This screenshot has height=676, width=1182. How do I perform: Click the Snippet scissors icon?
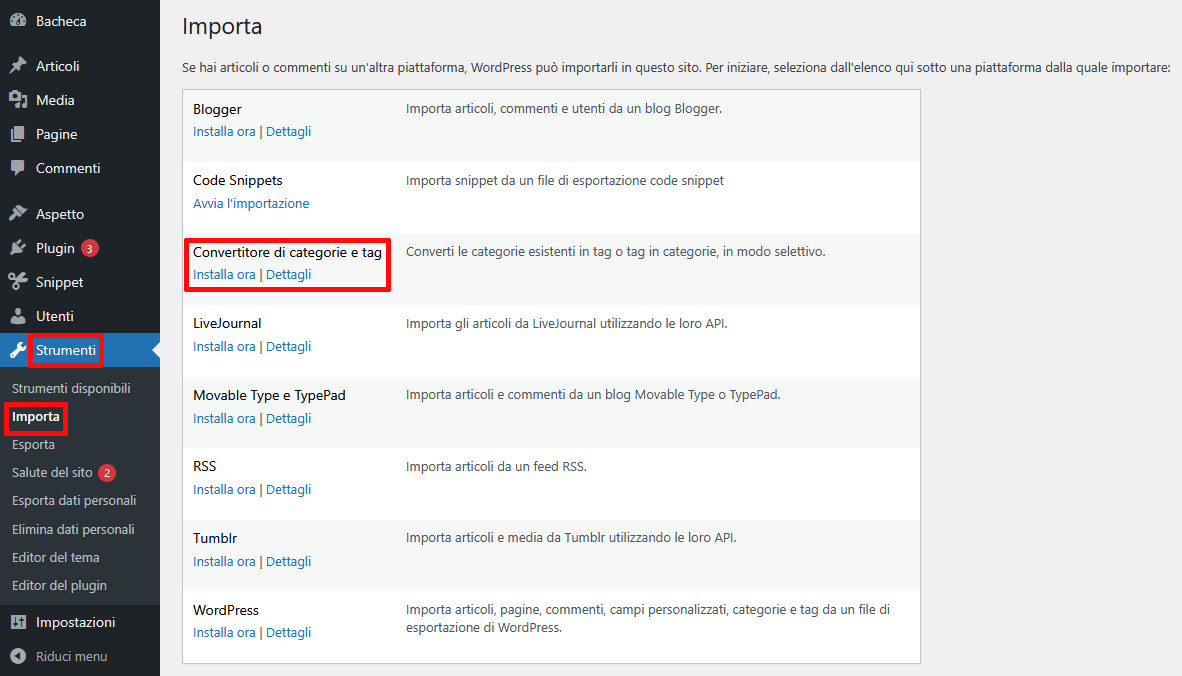tap(18, 282)
